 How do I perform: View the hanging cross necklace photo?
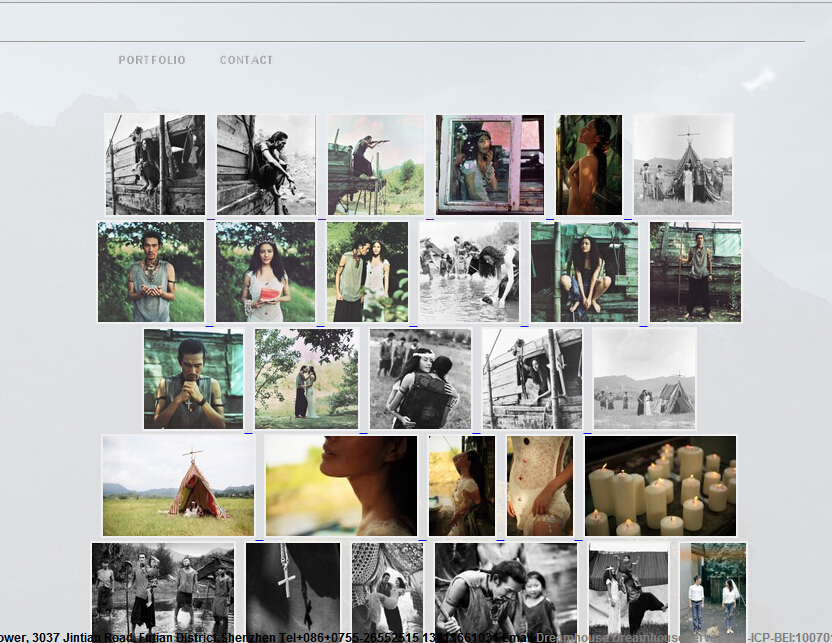point(293,590)
